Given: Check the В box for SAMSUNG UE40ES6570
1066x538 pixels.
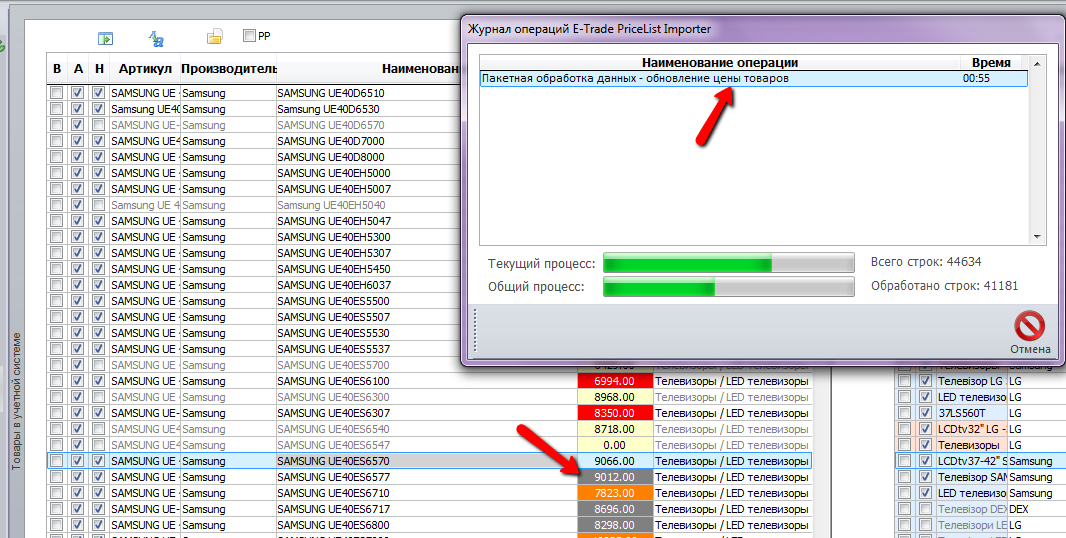Looking at the screenshot, I should [x=56, y=461].
